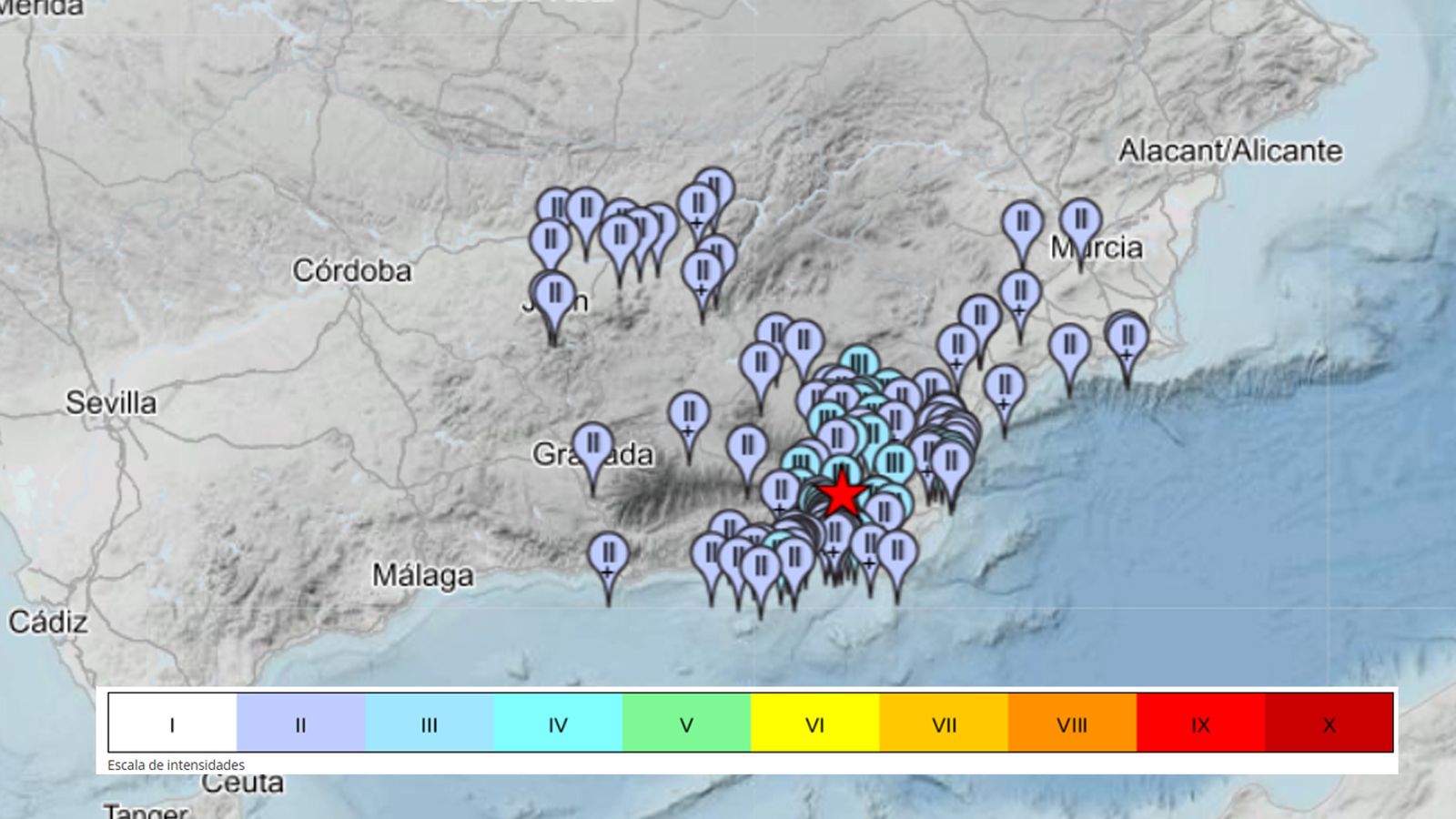Viewport: 1456px width, 819px height.
Task: Select the red star epicenter marker
Action: 842,496
